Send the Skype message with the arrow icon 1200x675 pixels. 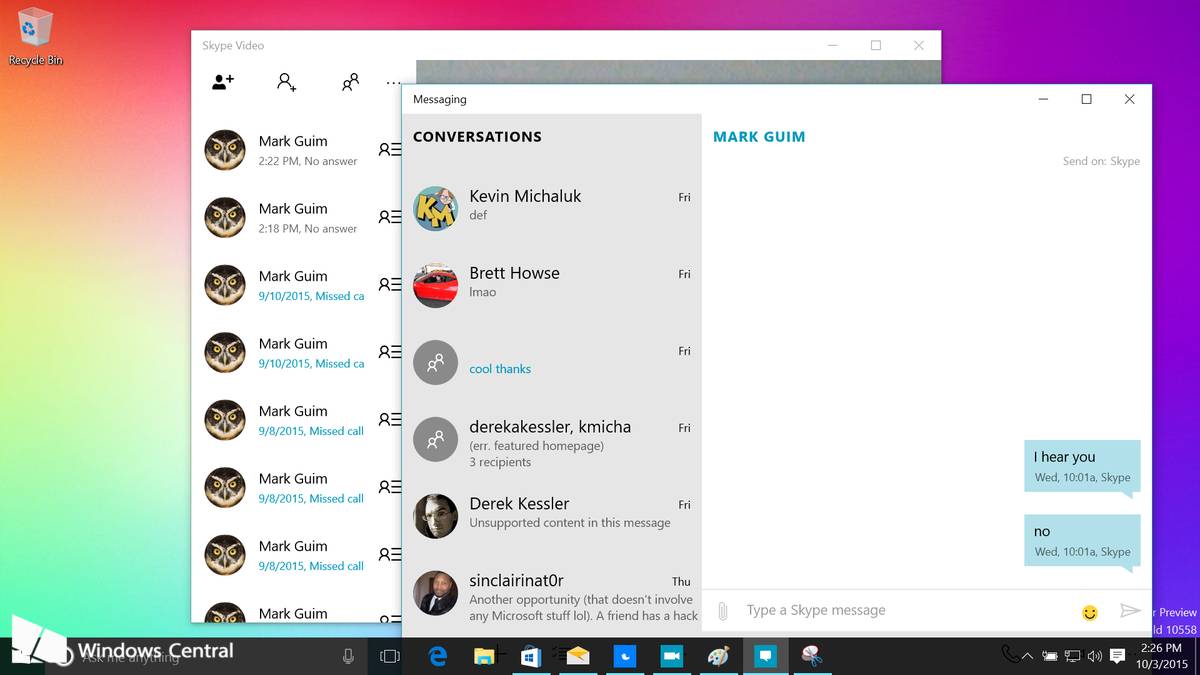(1131, 610)
